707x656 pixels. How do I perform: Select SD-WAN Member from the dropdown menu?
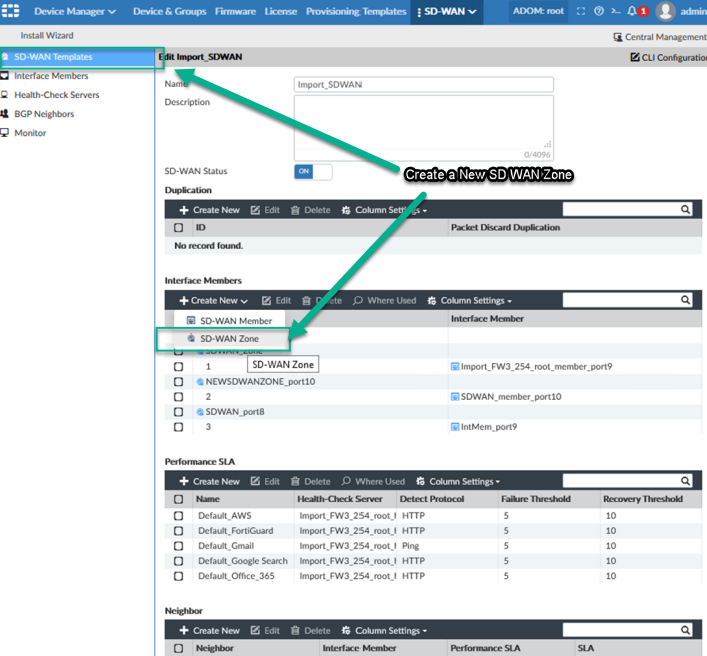point(230,321)
